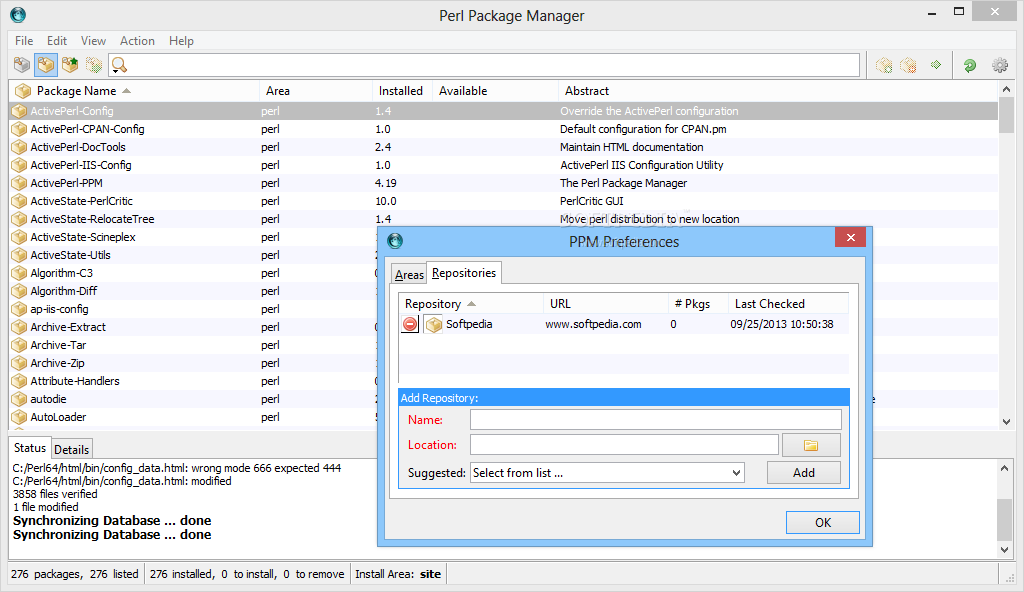Show all packages toolbar icon
Viewport: 1024px width, 592px height.
click(x=22, y=65)
